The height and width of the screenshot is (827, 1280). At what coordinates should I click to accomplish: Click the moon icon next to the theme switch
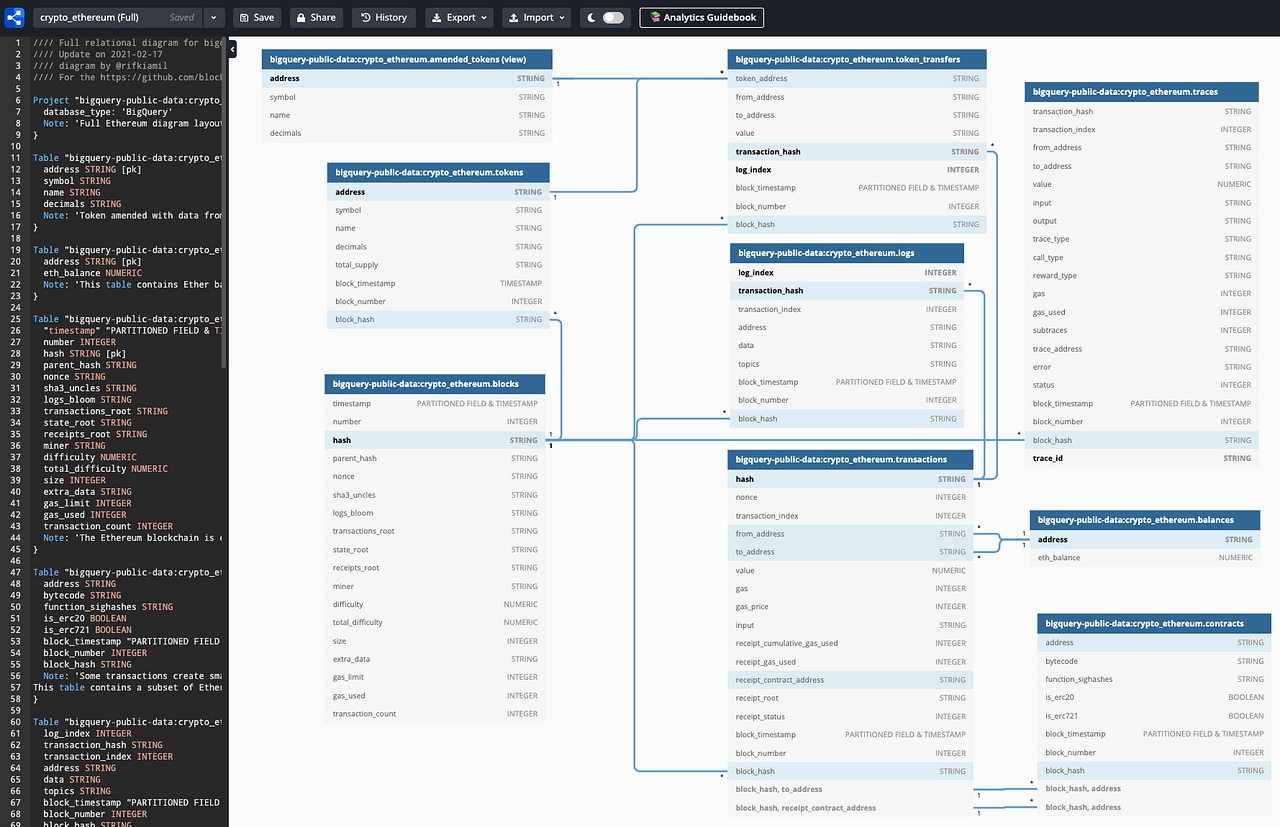(x=591, y=17)
